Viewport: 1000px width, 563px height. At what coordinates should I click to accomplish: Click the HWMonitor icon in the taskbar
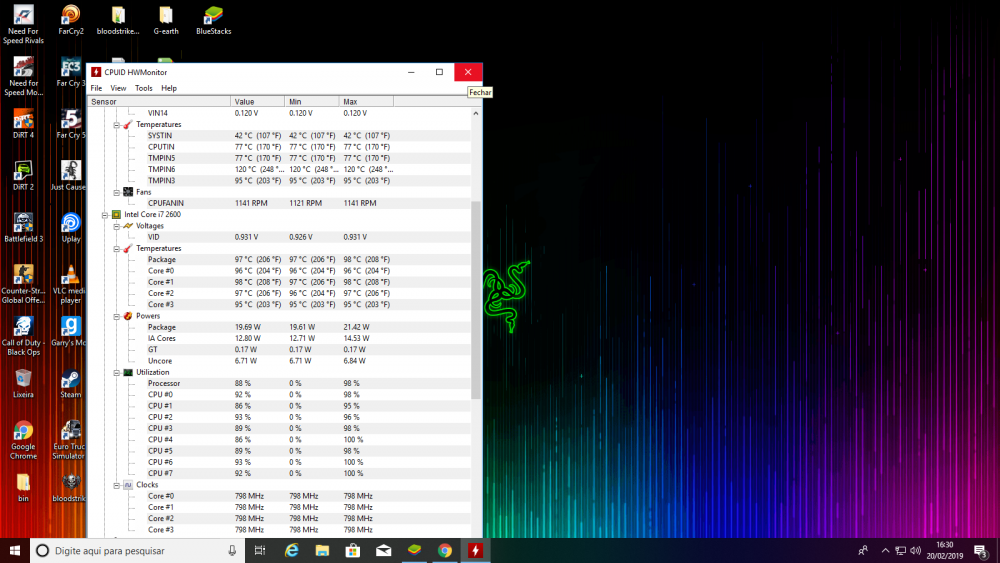pyautogui.click(x=476, y=551)
